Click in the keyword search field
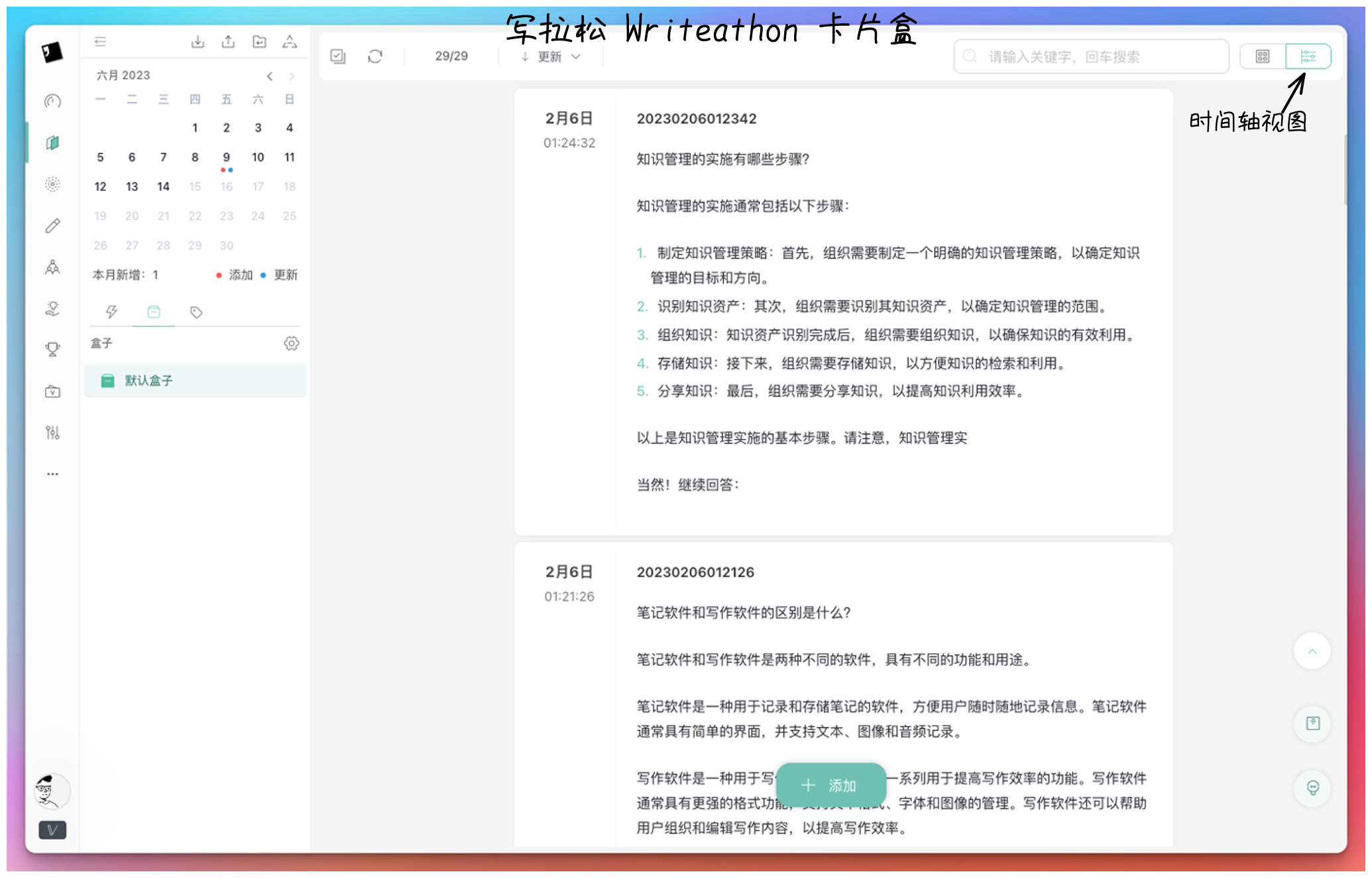Screen dimensions: 1372x878 pyautogui.click(x=1091, y=56)
